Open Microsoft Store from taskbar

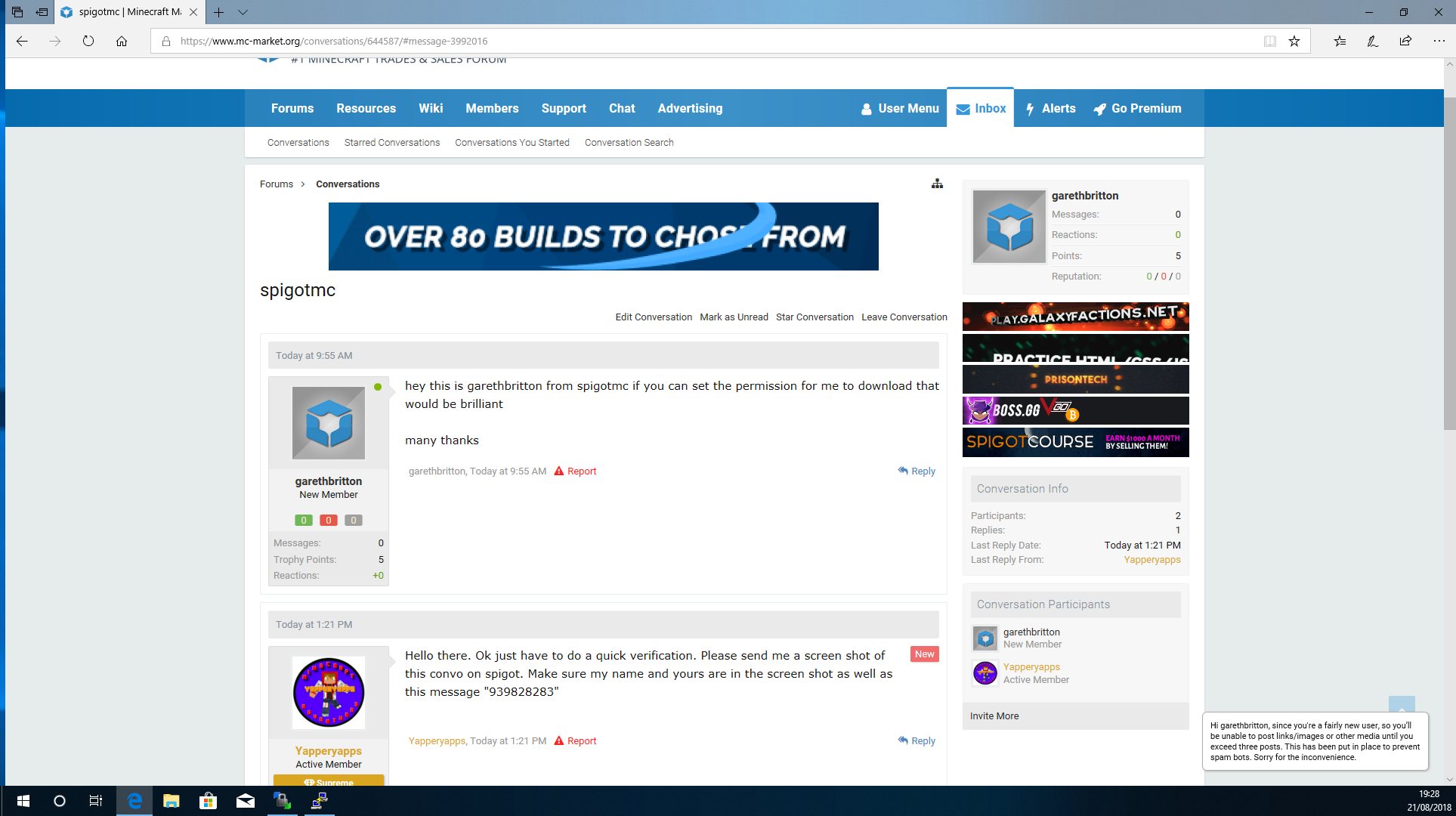tap(208, 801)
